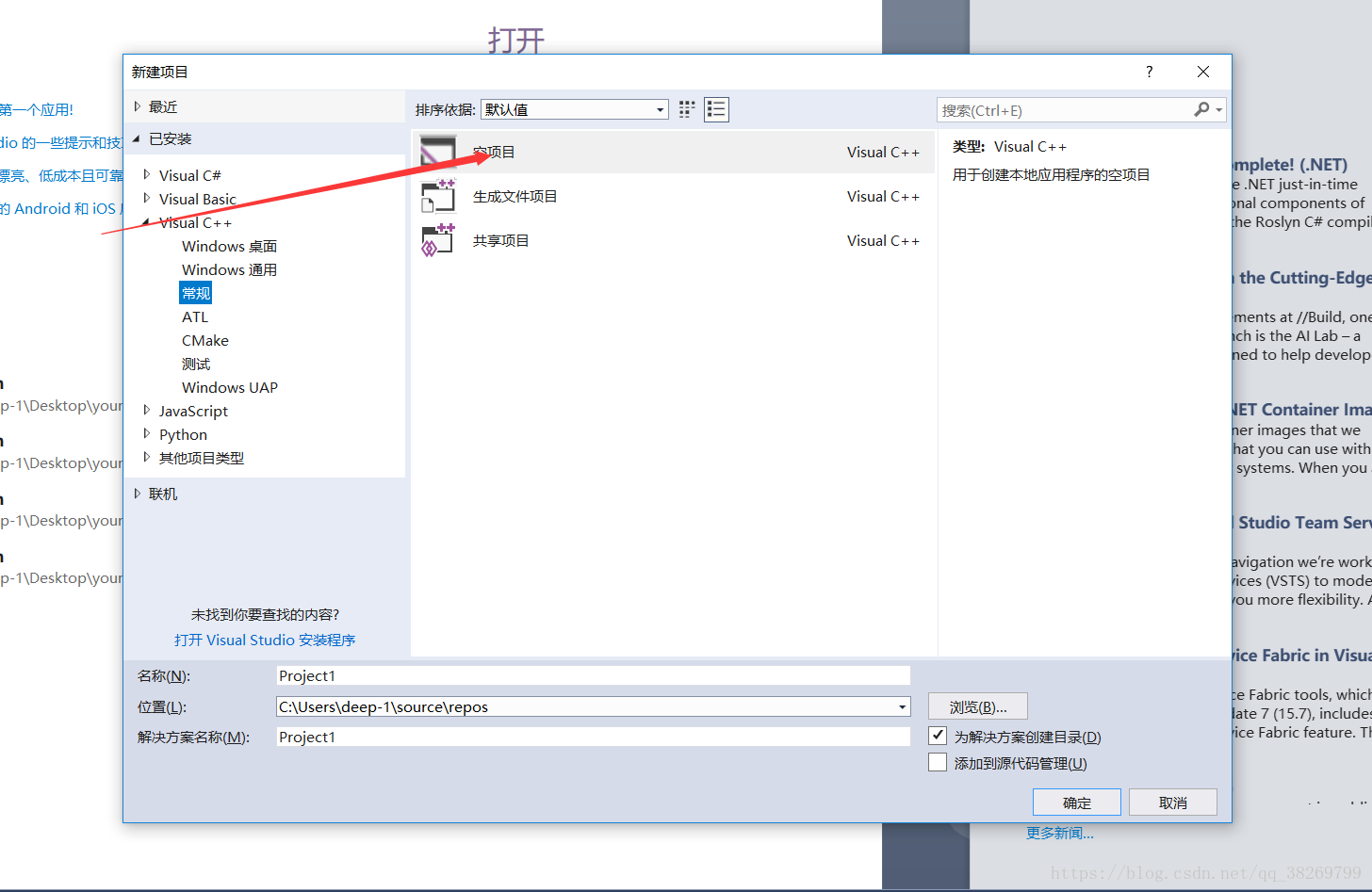Open the search options dropdown arrow
1372x892 pixels.
tap(1219, 110)
